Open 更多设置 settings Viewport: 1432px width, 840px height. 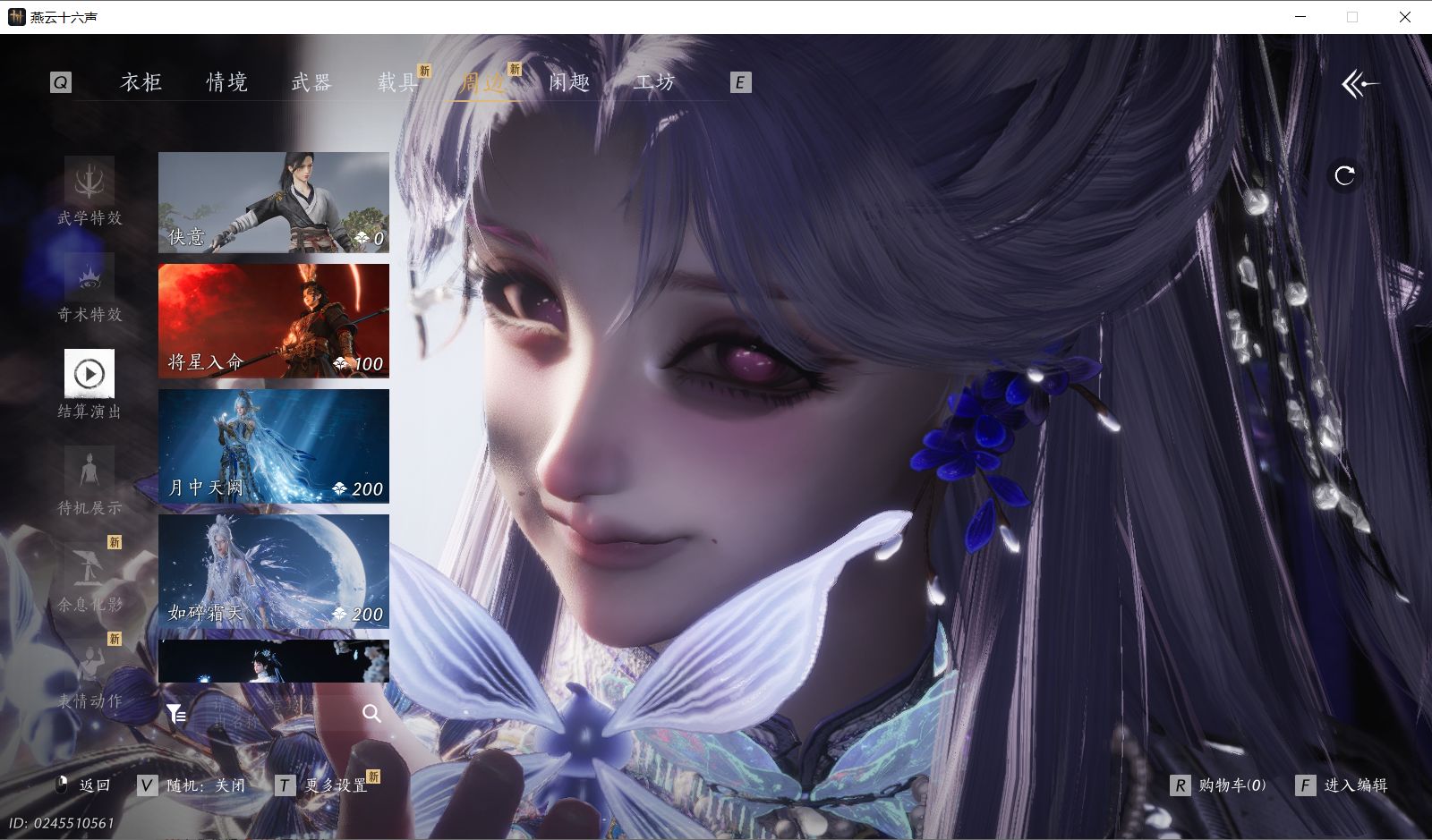(x=336, y=785)
